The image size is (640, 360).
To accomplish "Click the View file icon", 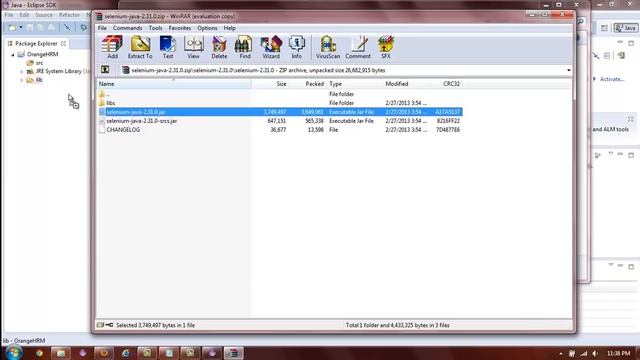I will pos(193,47).
